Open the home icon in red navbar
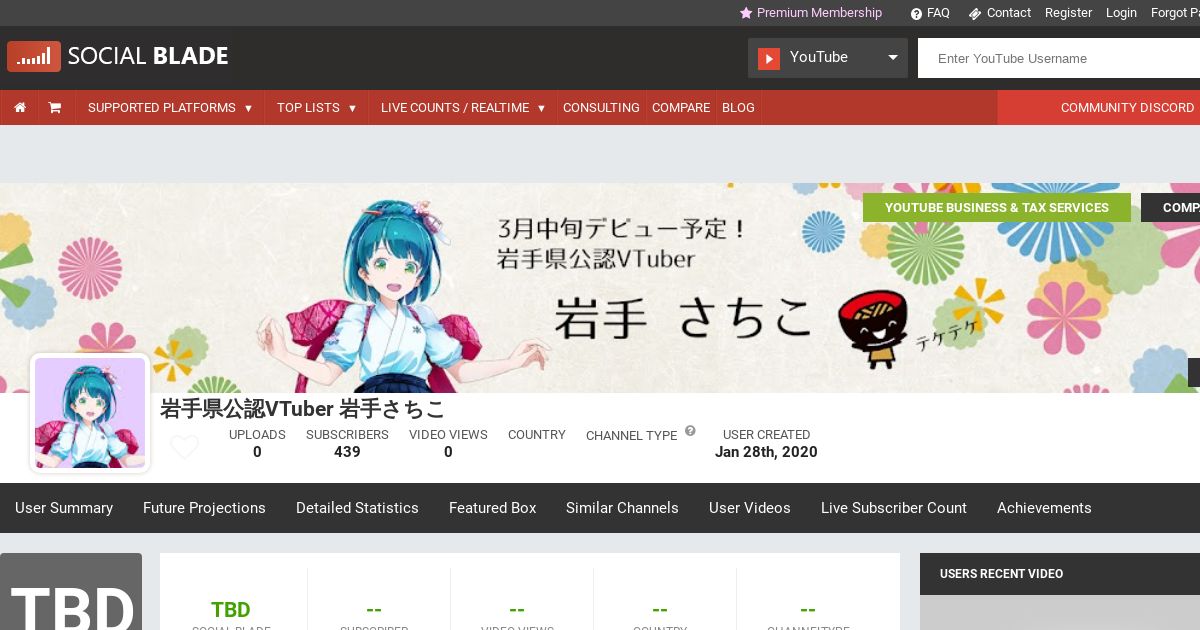The width and height of the screenshot is (1200, 630). click(20, 108)
